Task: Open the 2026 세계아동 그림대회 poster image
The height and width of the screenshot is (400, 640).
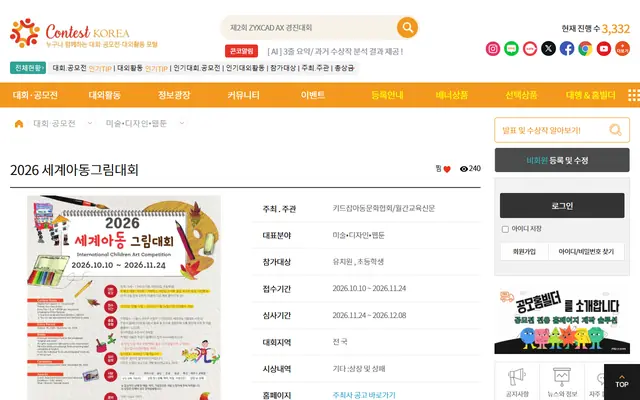Action: 124,298
